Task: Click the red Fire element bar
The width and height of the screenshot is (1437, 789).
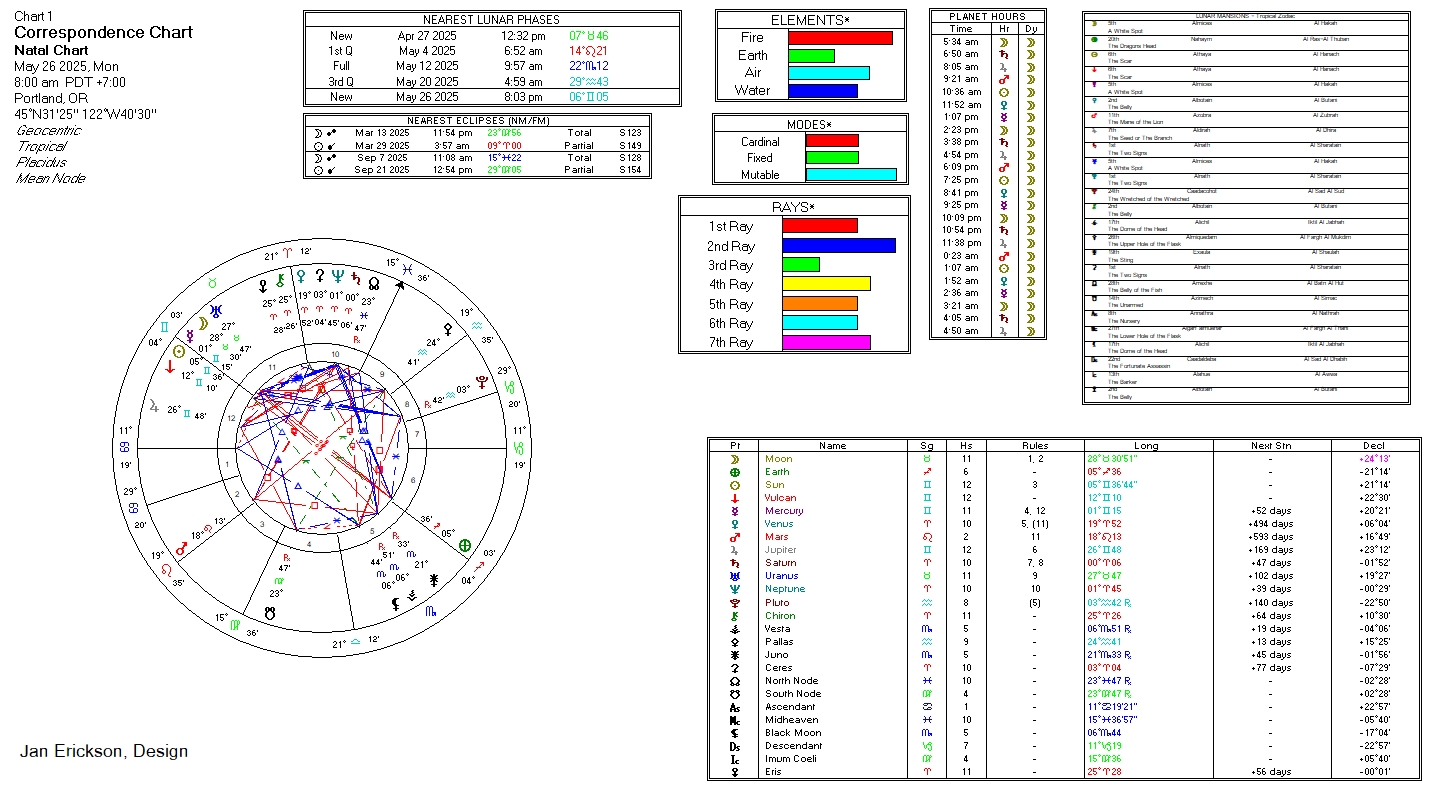Action: point(840,38)
